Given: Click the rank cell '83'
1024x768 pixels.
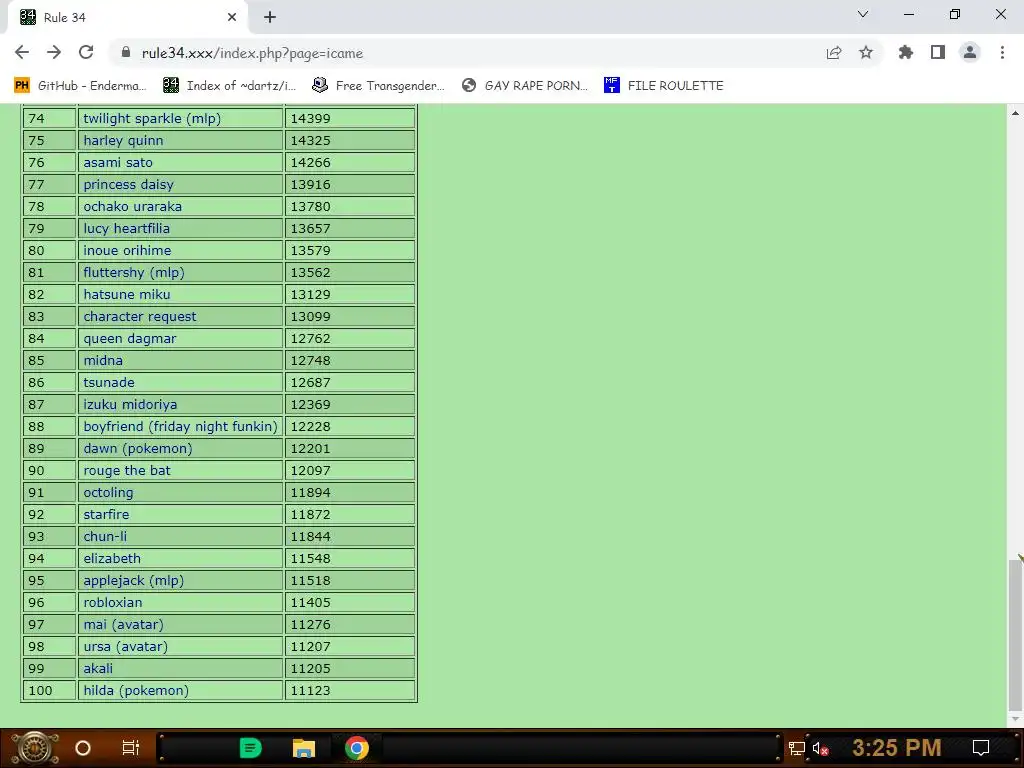Looking at the screenshot, I should (50, 316).
